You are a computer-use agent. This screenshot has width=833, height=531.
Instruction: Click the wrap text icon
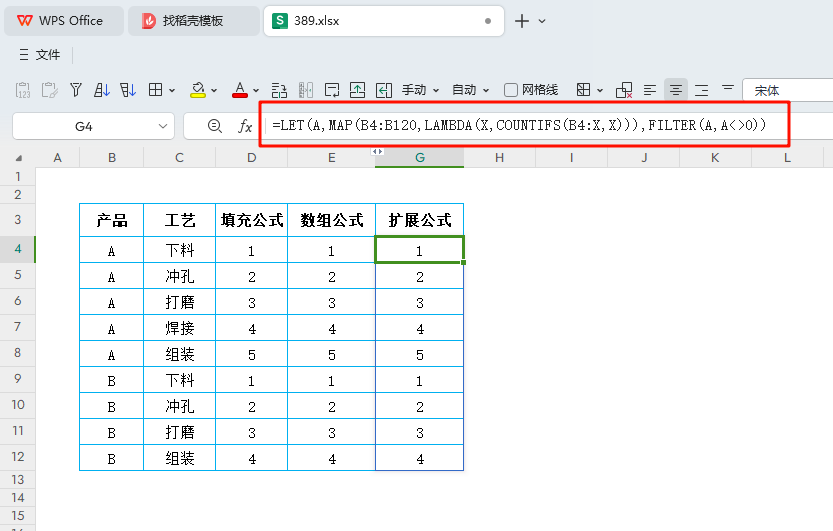point(332,90)
